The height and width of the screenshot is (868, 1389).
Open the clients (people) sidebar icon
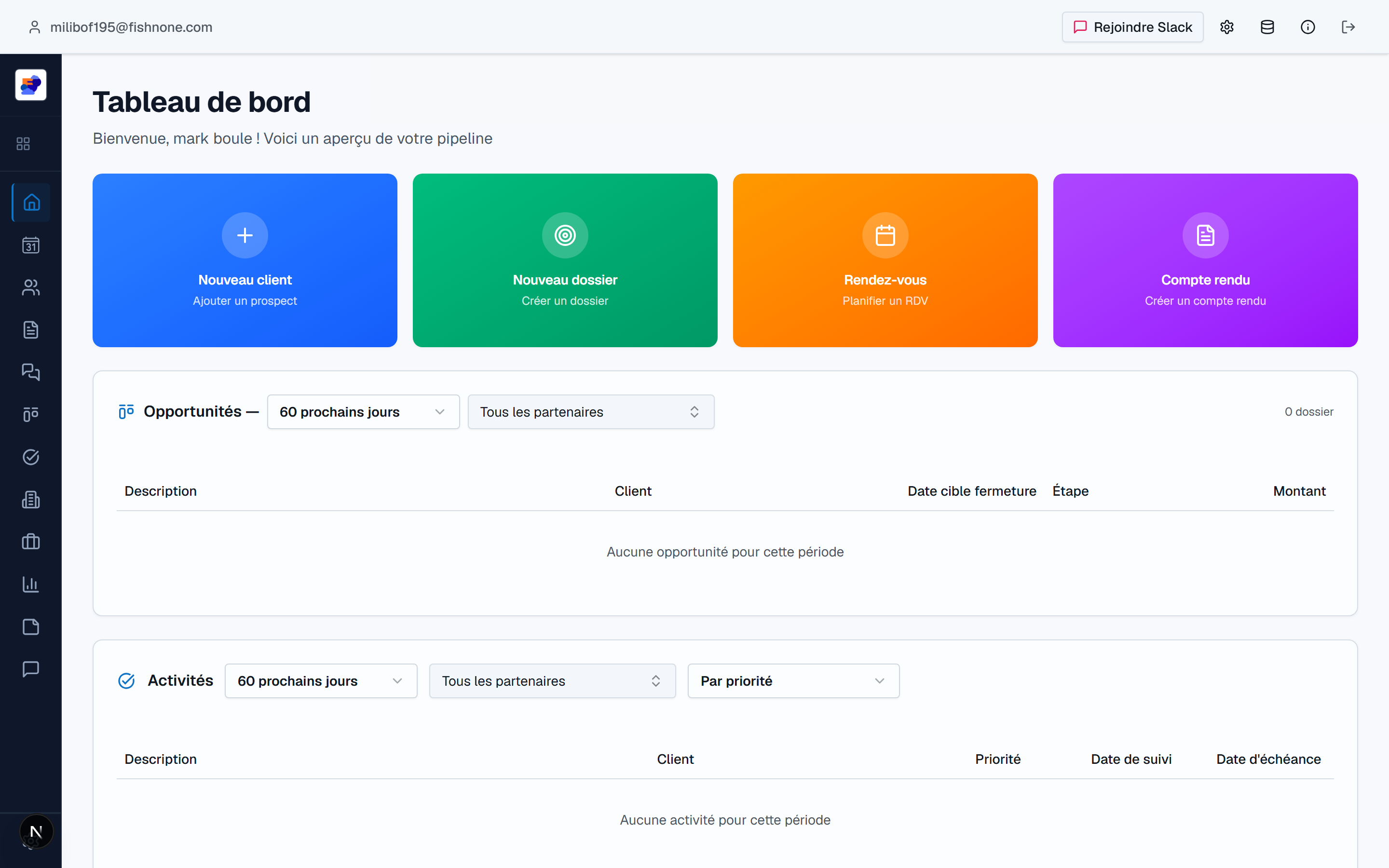[x=31, y=287]
